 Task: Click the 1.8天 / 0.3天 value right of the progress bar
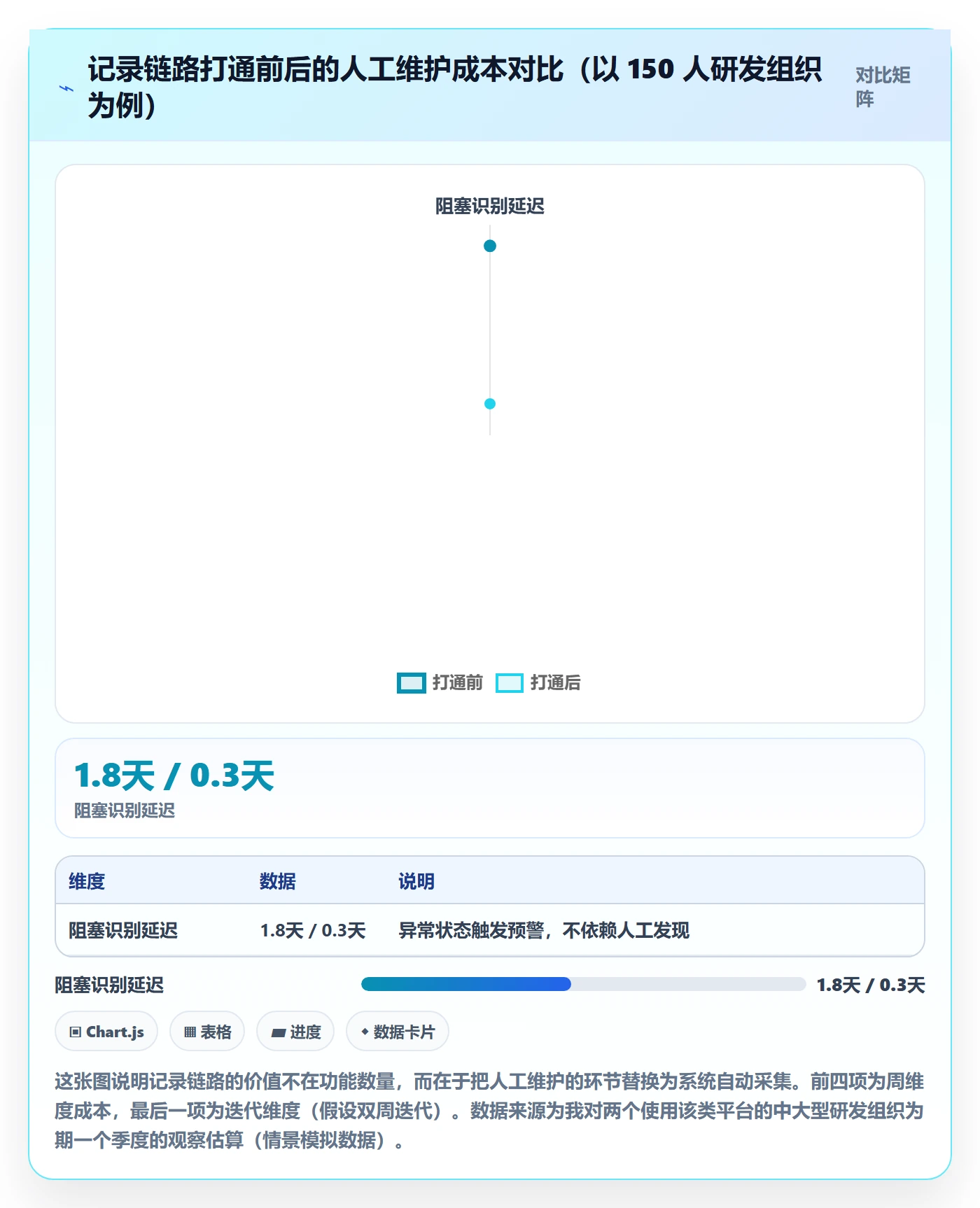[x=871, y=985]
